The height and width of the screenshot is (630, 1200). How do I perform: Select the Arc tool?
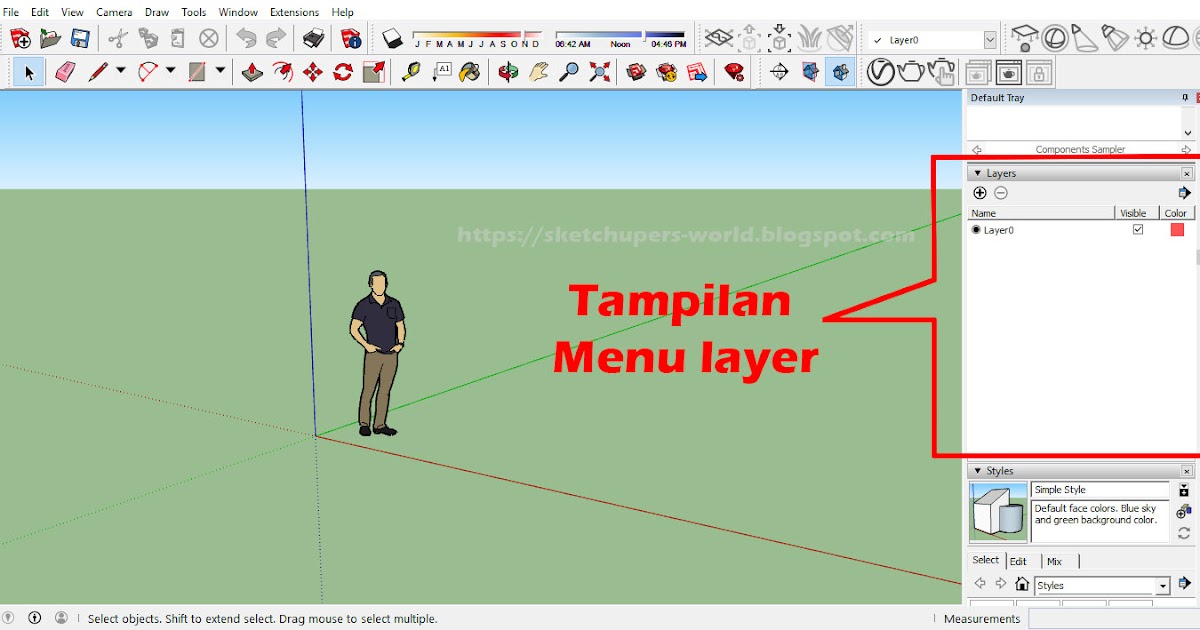point(148,72)
